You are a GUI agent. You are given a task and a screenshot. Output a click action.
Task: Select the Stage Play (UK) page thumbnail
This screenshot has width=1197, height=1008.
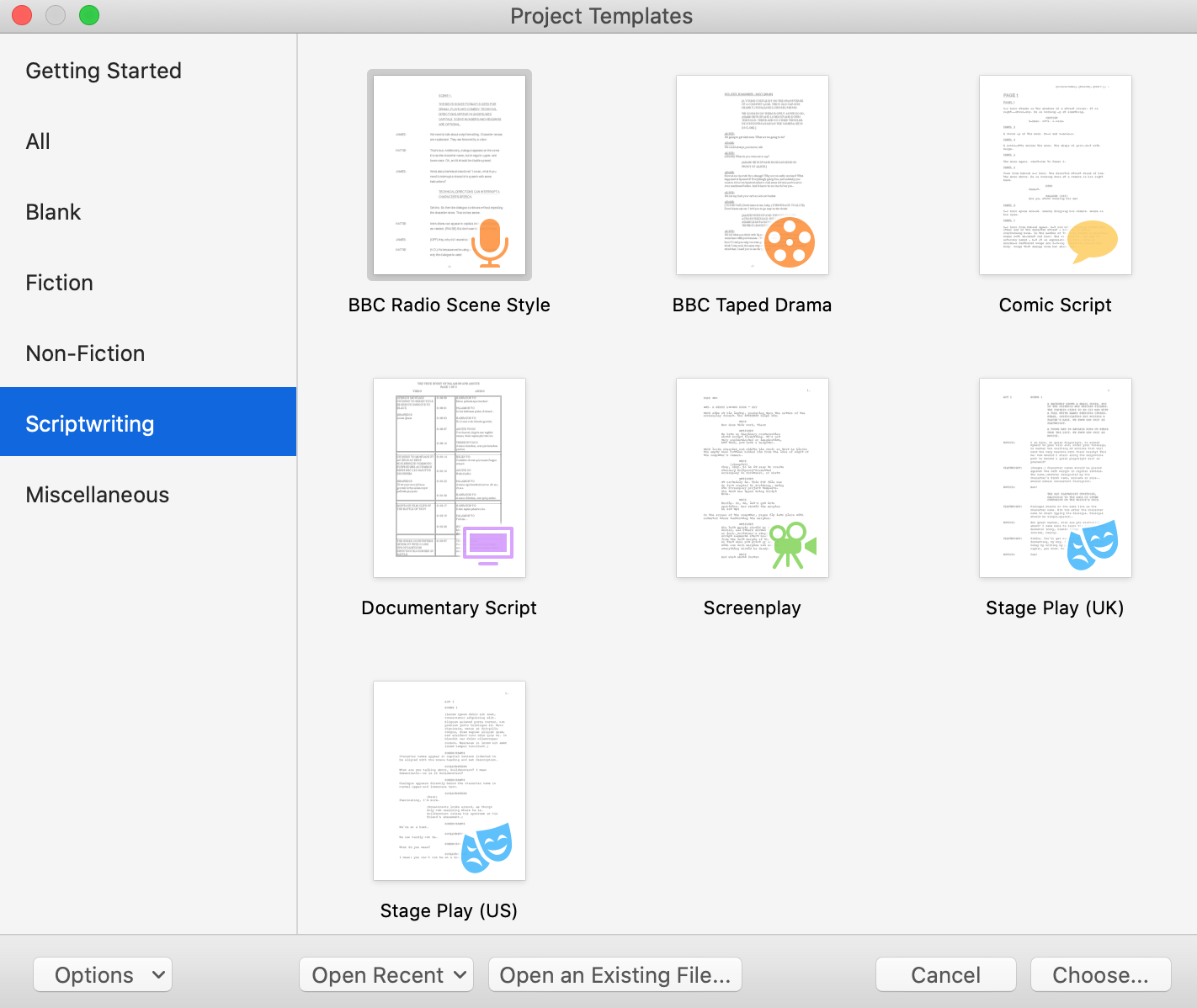point(1056,478)
